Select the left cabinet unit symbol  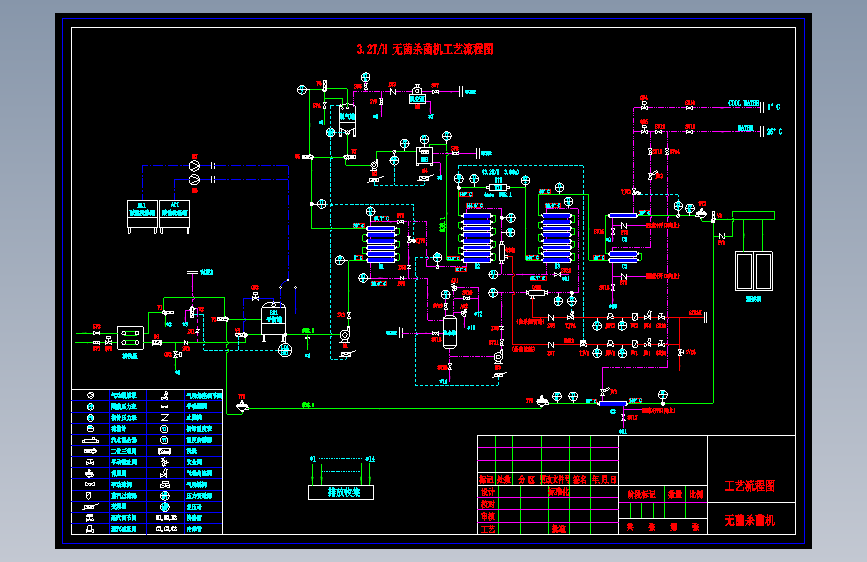tap(142, 216)
